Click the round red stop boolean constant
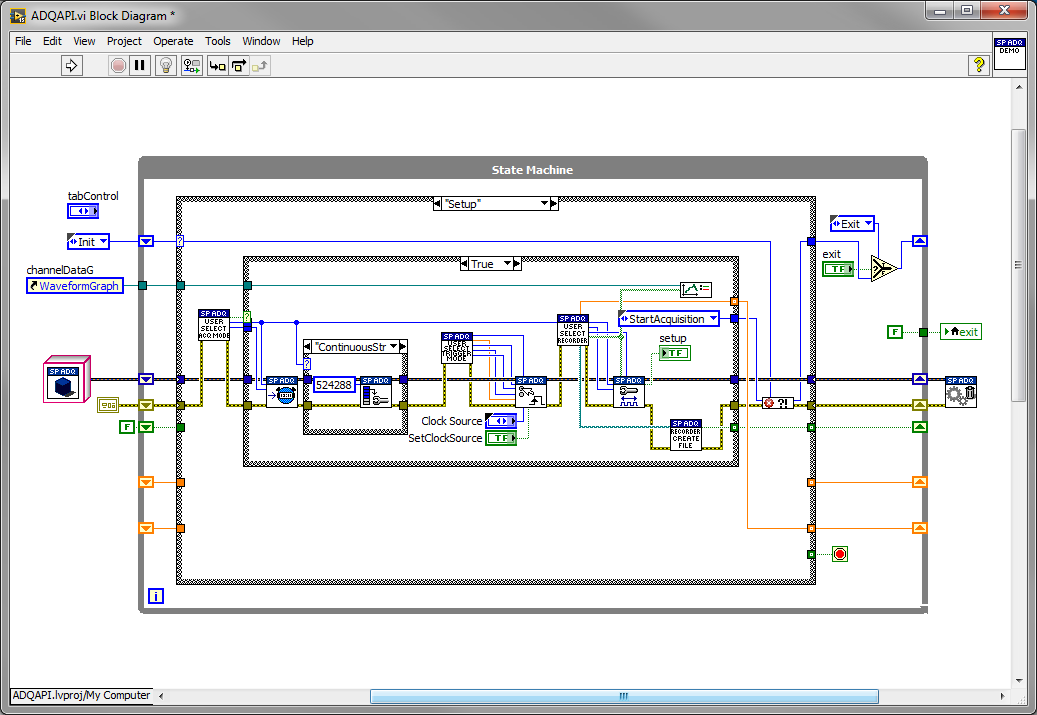This screenshot has width=1037, height=715. [839, 553]
